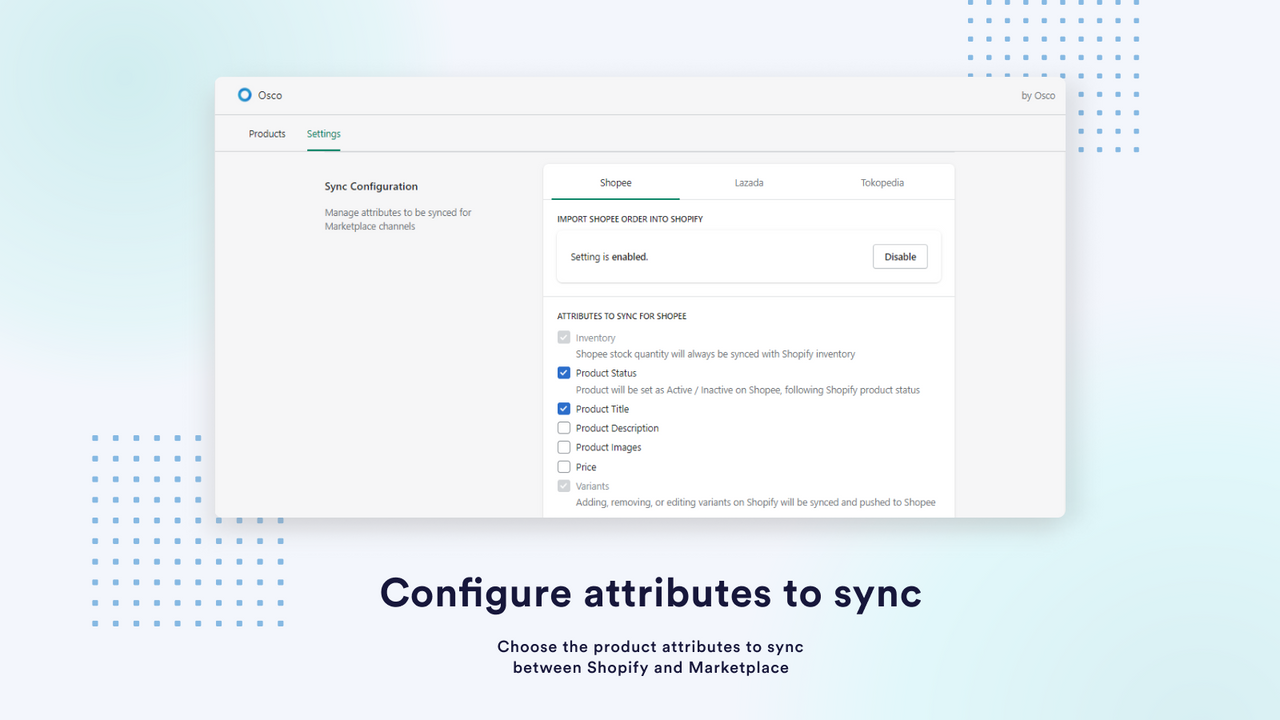Click 'Shopee stock quantity will always be synced' text
The image size is (1280, 720).
pyautogui.click(x=715, y=354)
